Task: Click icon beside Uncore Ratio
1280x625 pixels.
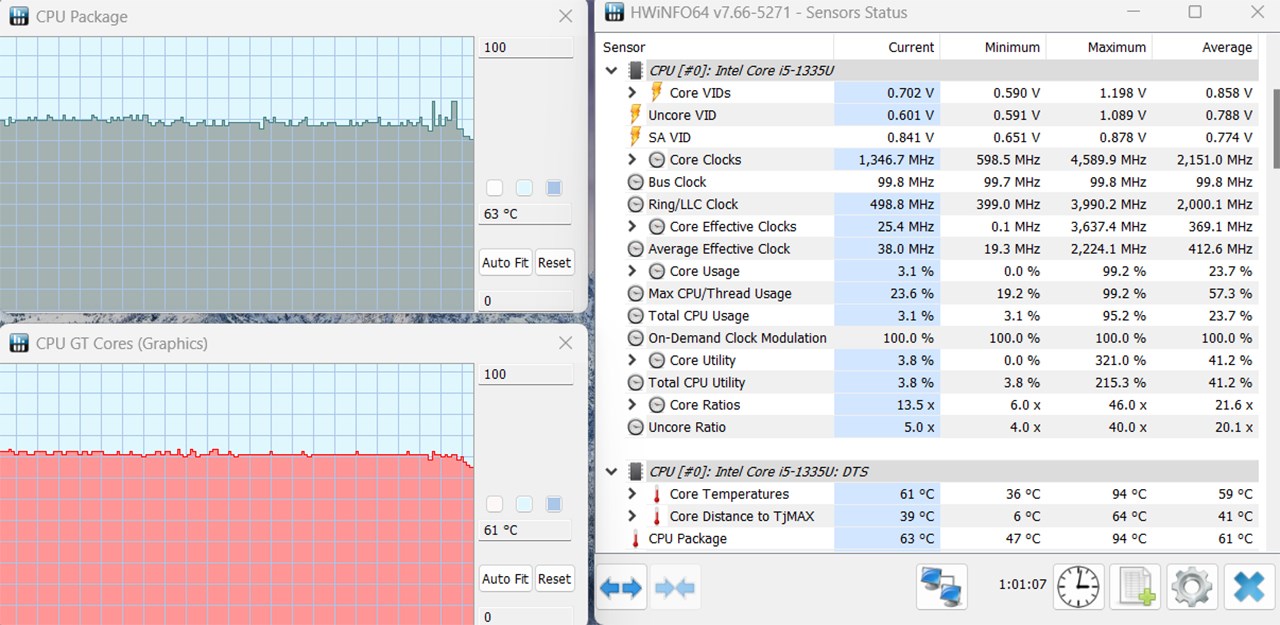Action: tap(635, 427)
